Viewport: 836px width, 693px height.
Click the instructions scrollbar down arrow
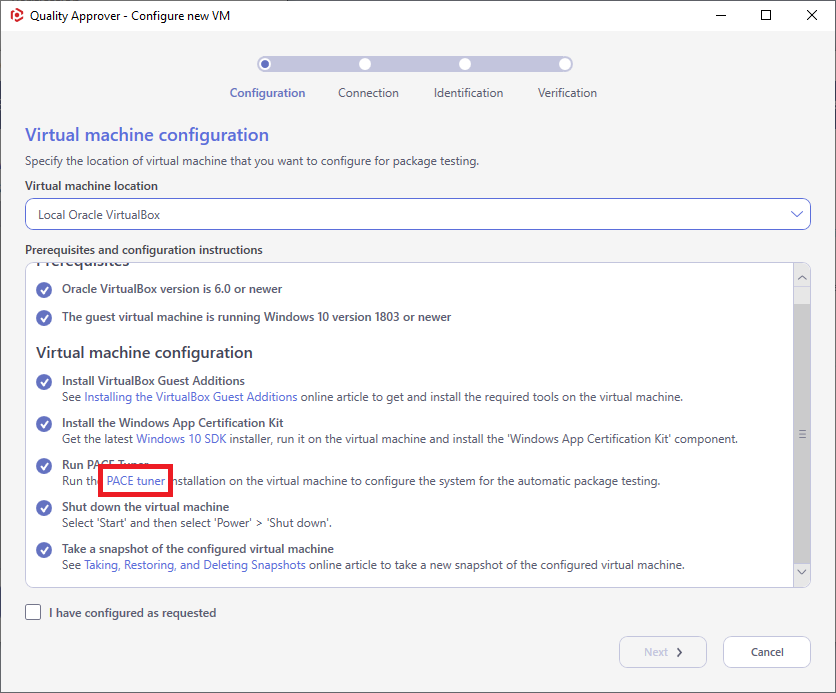[x=802, y=571]
